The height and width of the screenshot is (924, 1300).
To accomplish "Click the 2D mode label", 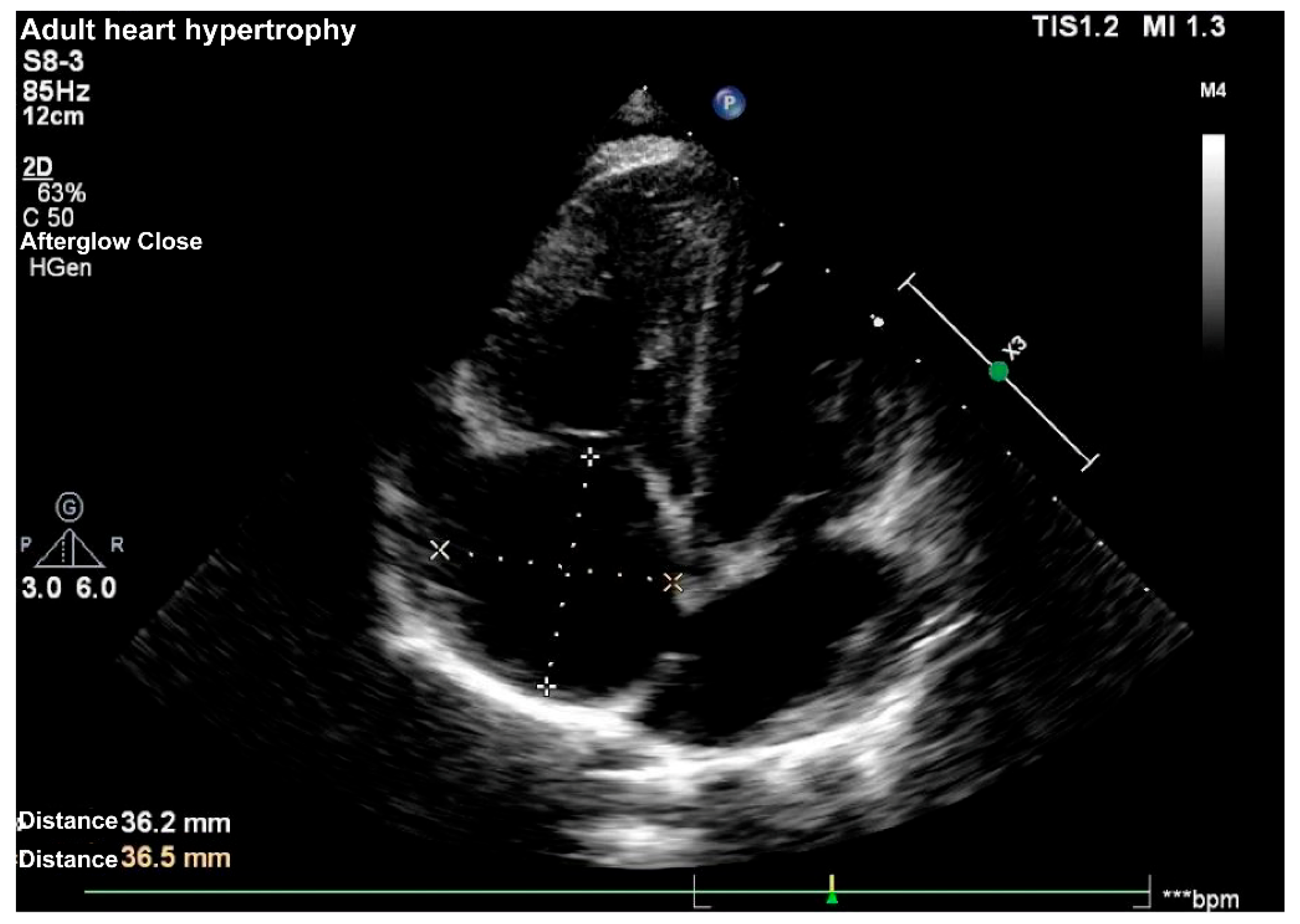I will click(x=37, y=167).
